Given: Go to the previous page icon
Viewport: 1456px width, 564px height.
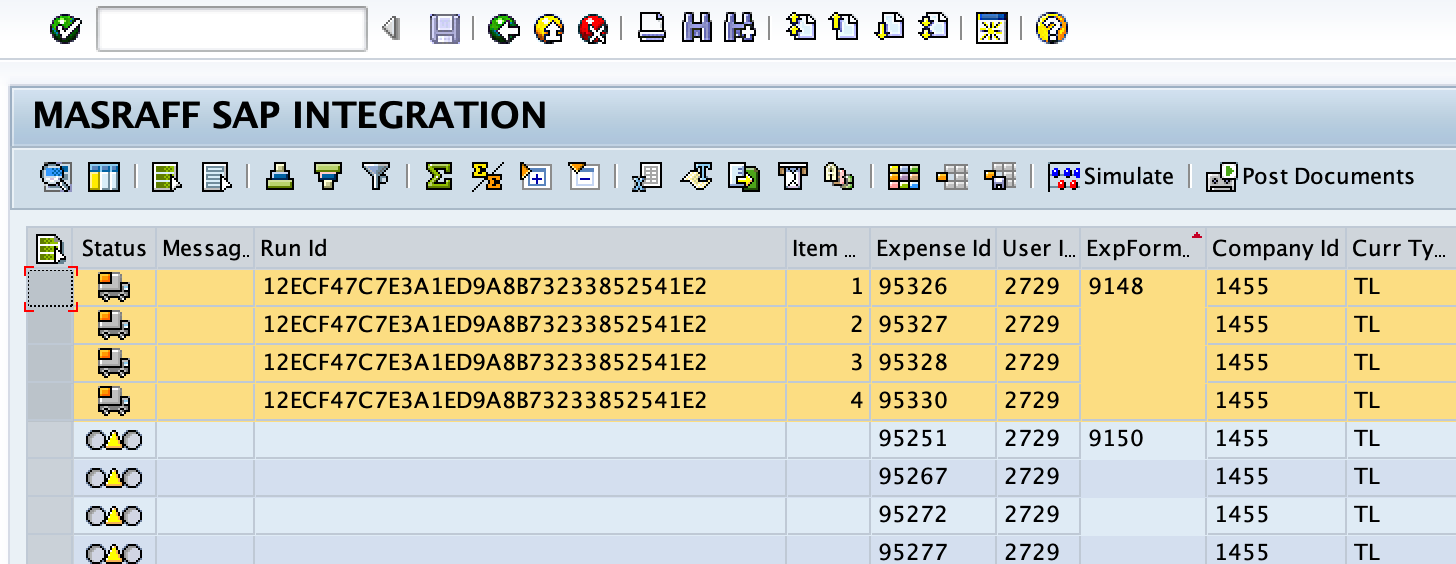Looking at the screenshot, I should coord(844,28).
